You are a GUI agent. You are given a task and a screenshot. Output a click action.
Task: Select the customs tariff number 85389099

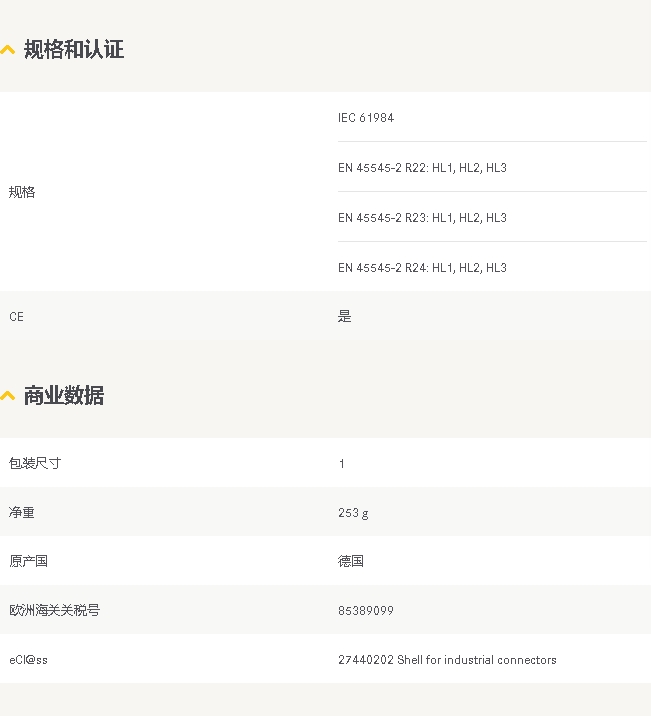click(x=366, y=611)
